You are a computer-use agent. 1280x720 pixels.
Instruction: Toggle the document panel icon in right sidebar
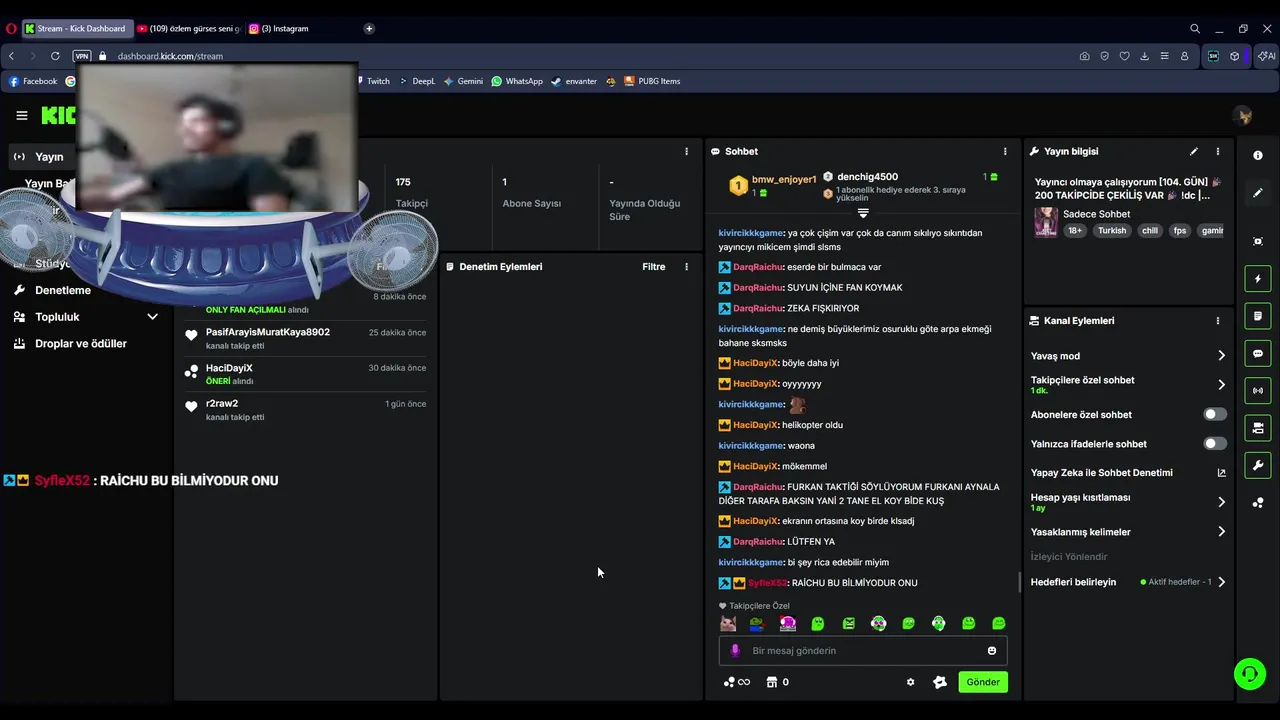(x=1258, y=316)
